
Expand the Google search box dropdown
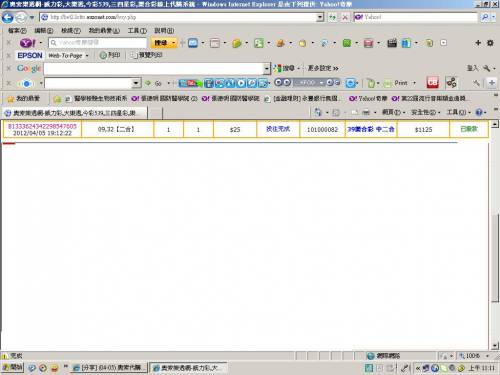coord(267,69)
